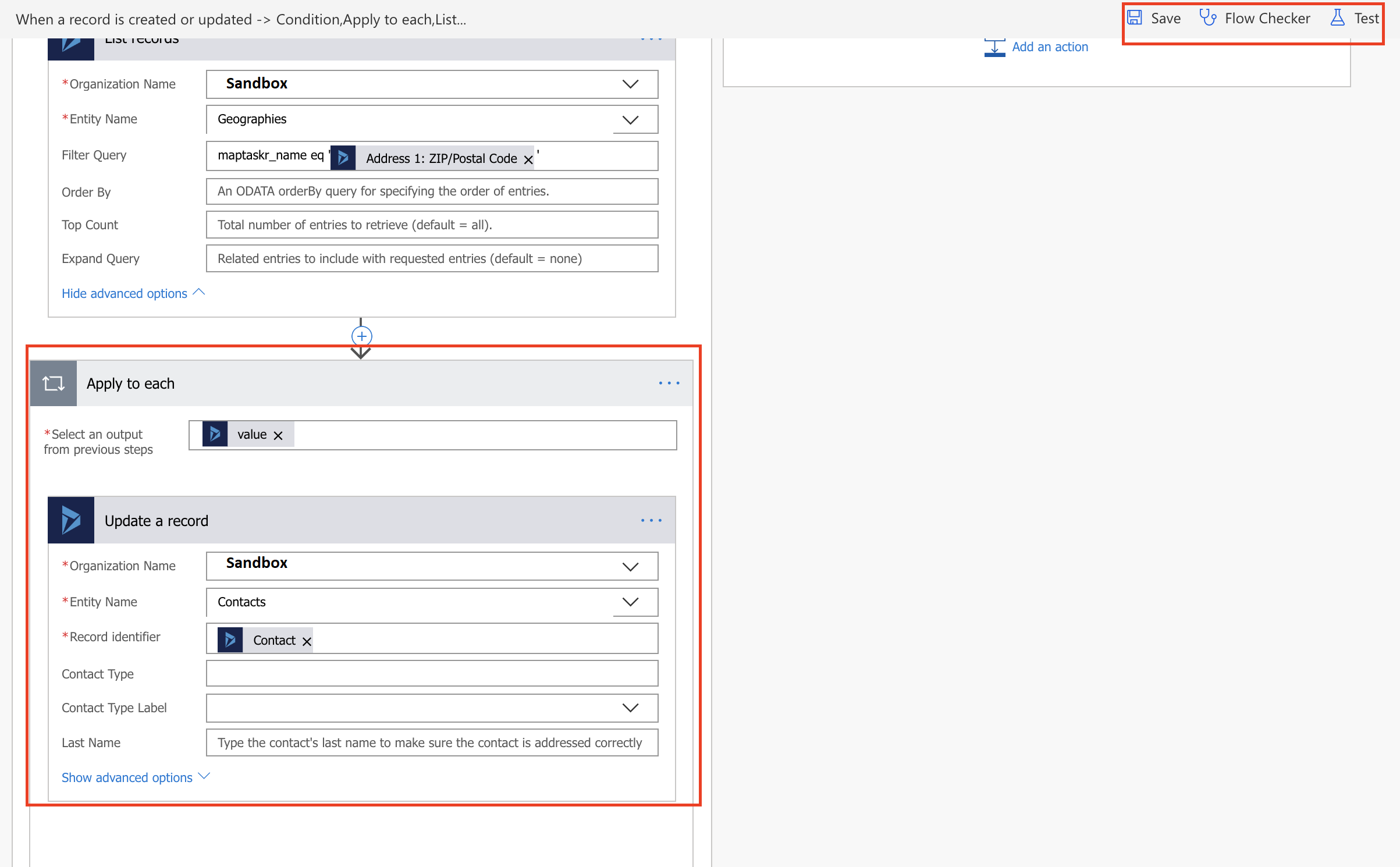Open Geographies Entity Name dropdown
This screenshot has width=1400, height=867.
pos(630,120)
